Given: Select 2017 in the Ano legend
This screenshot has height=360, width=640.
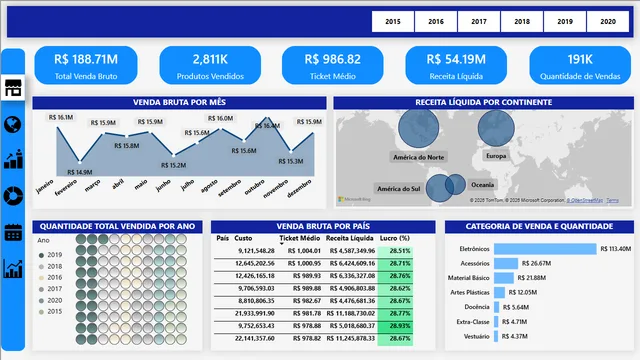Looking at the screenshot, I should 51,289.
